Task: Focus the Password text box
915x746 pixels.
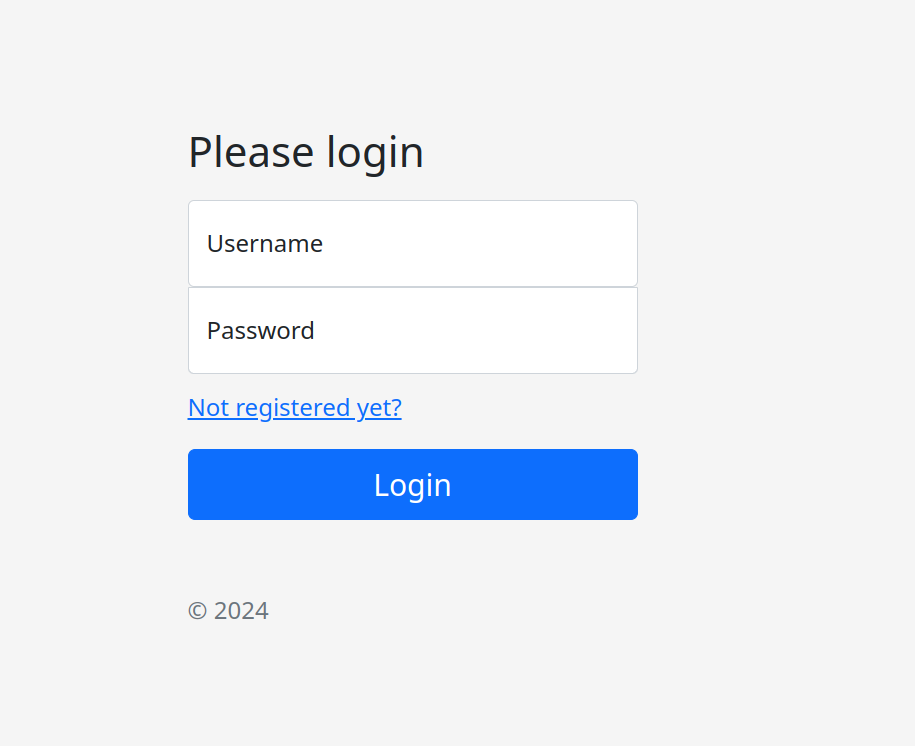Action: (x=412, y=330)
